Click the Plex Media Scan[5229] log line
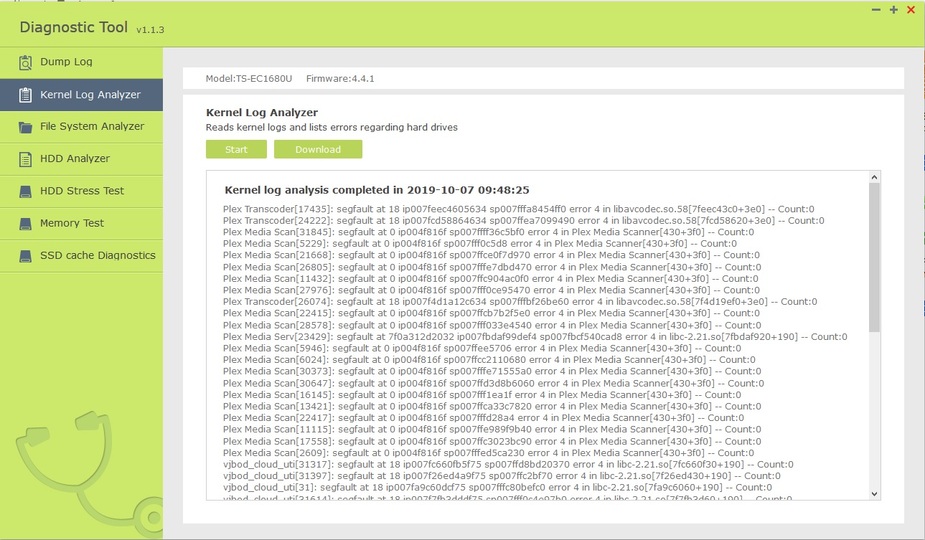Image resolution: width=925 pixels, height=540 pixels. [x=480, y=244]
